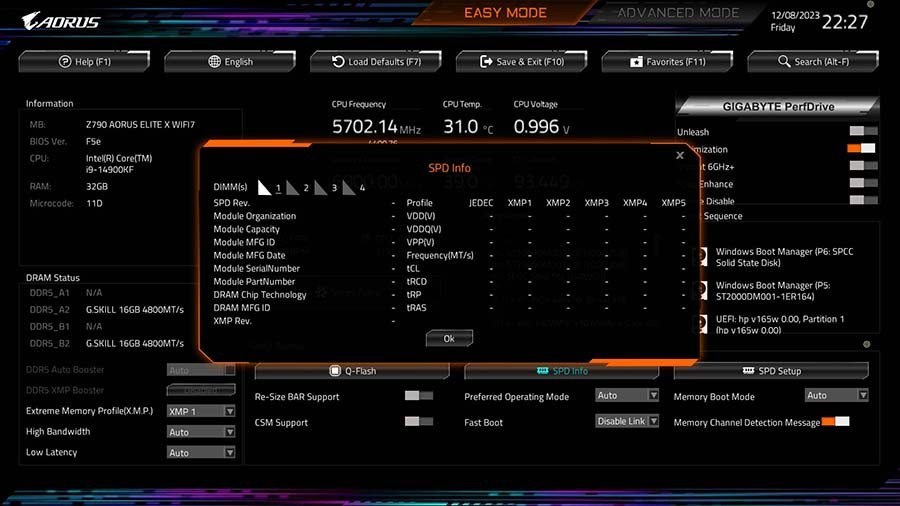The image size is (900, 506).
Task: Toggle the 6GHz+ switch
Action: pos(863,165)
